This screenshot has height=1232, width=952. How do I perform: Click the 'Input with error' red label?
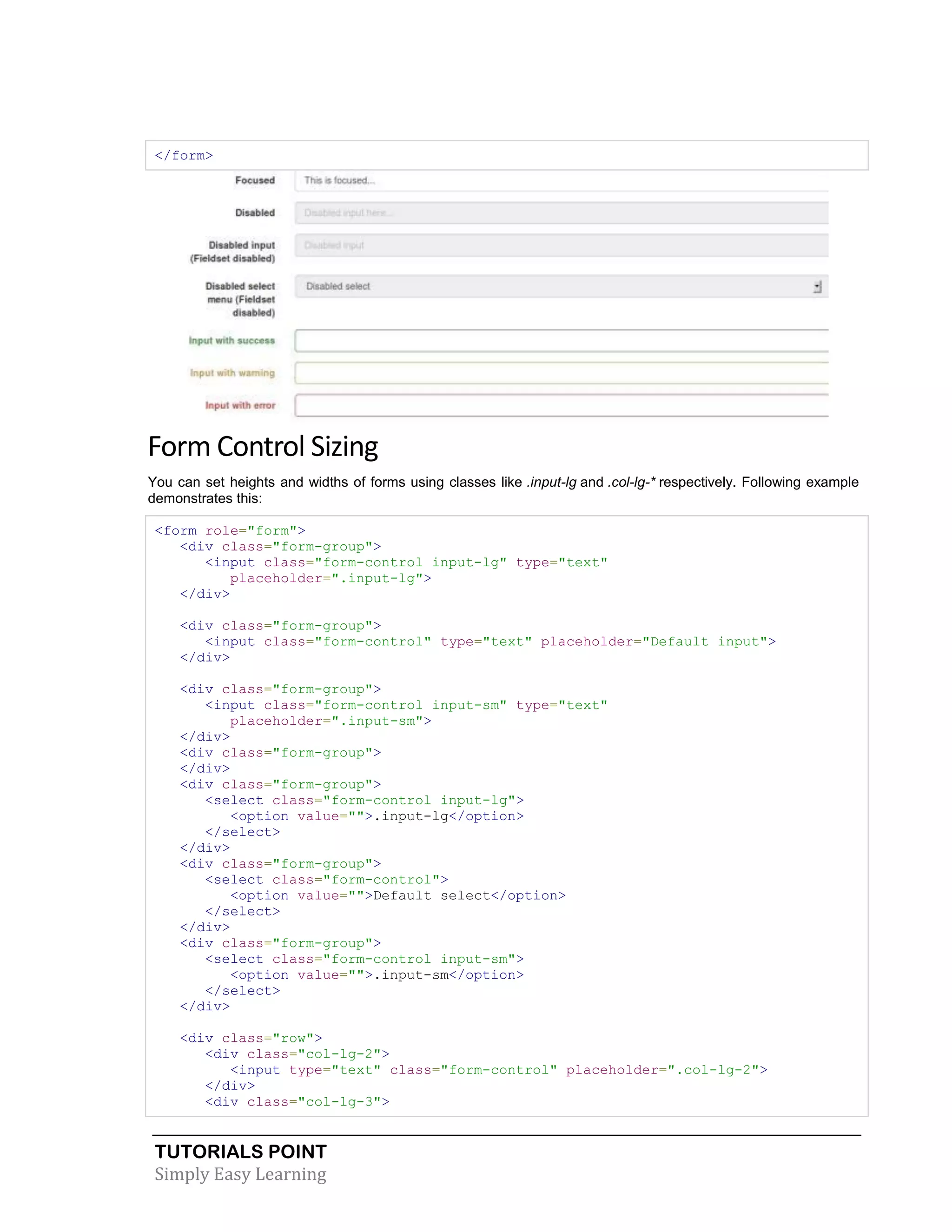240,405
